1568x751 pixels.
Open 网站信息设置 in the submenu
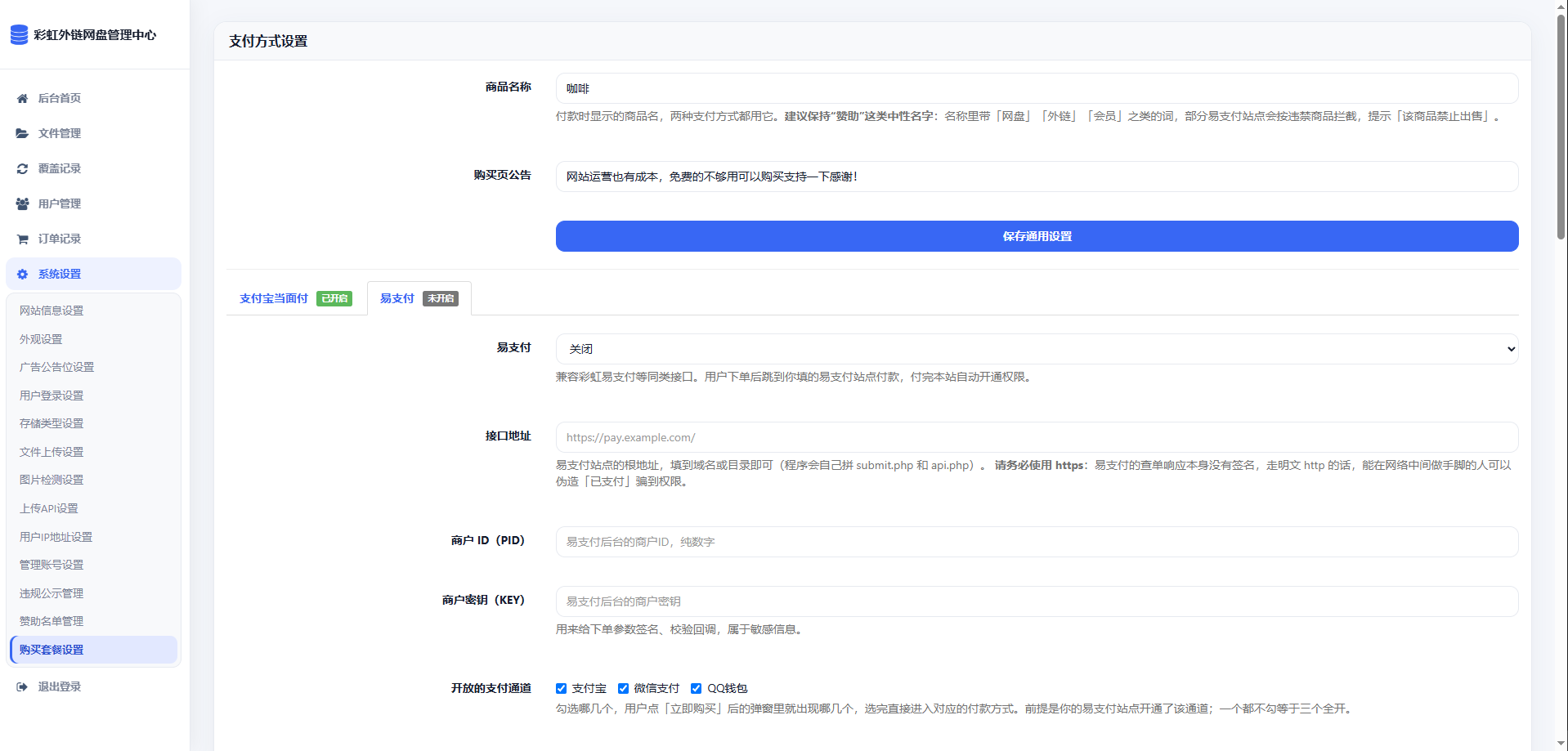click(x=52, y=311)
